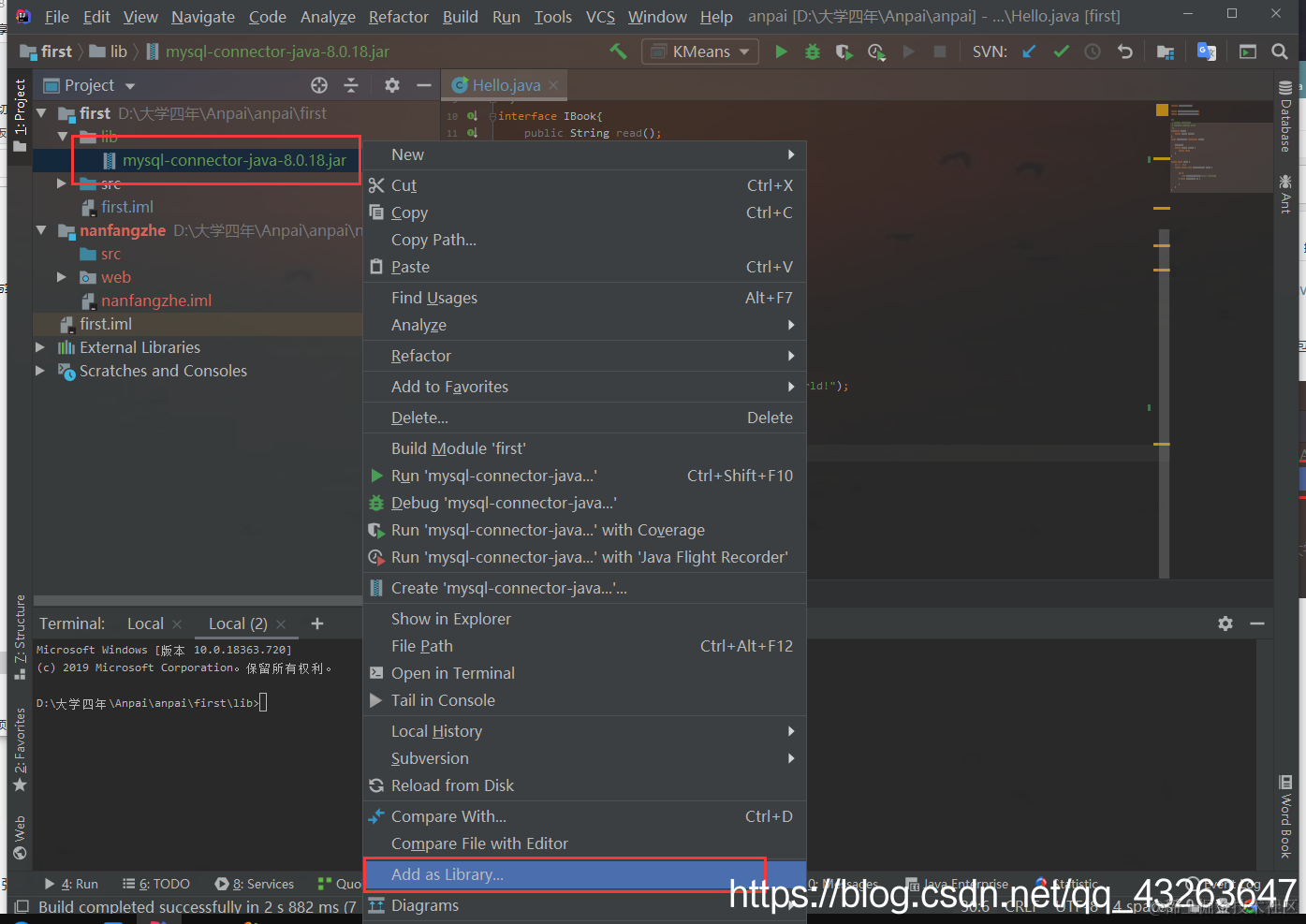1306x924 pixels.
Task: Choose Find Usages from context menu
Action: tap(584, 298)
